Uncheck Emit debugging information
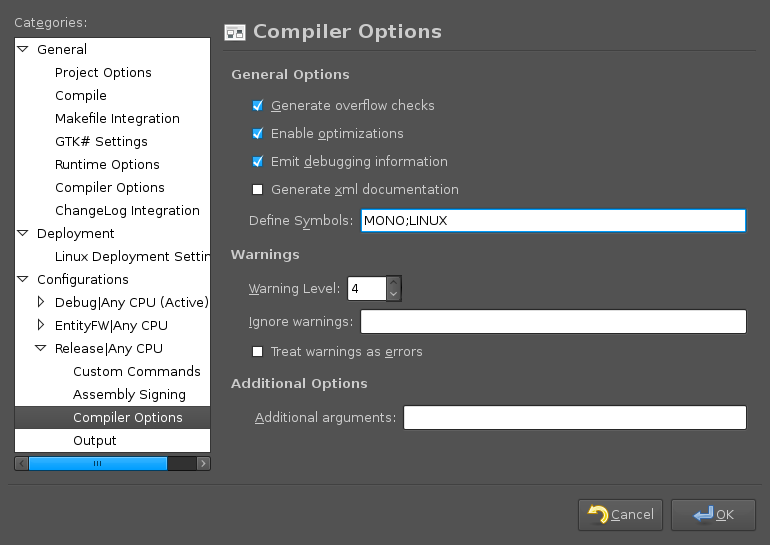The image size is (770, 545). pyautogui.click(x=258, y=162)
